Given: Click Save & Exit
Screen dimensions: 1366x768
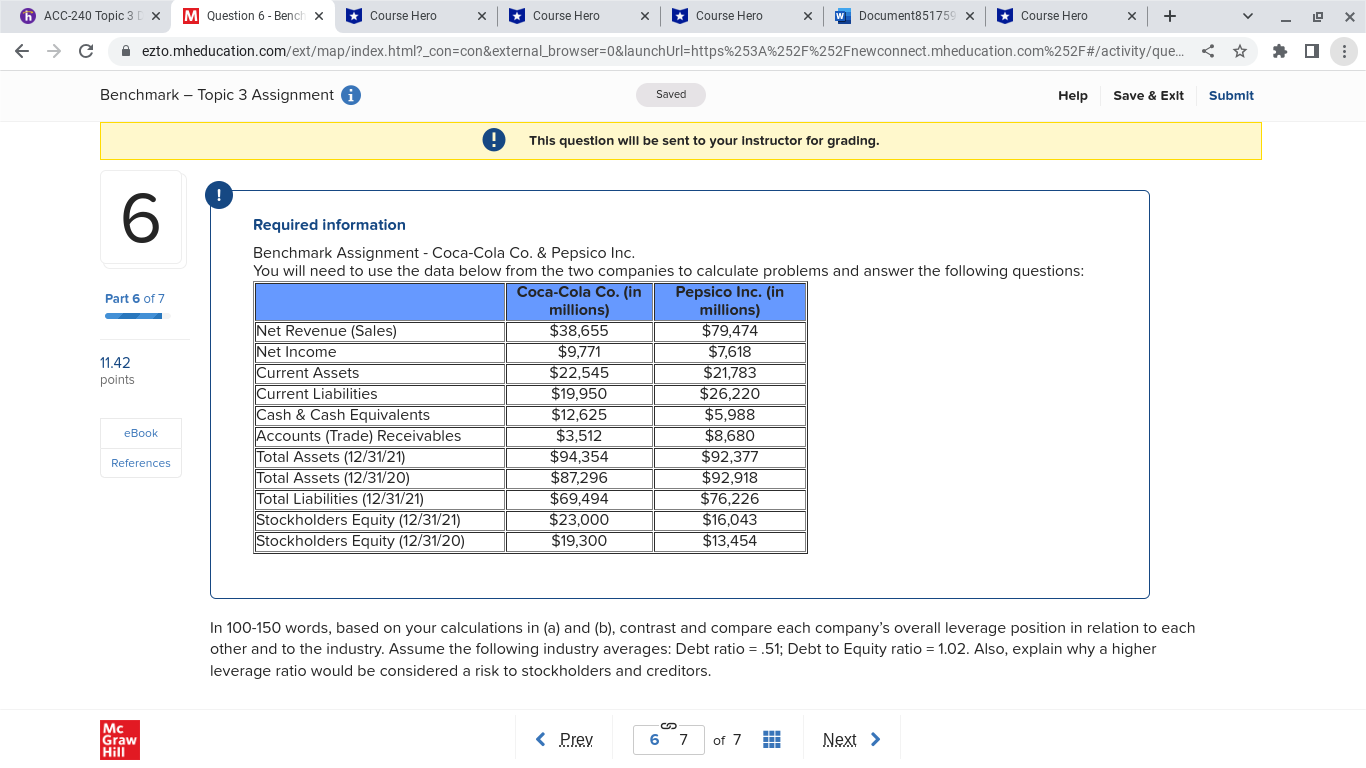Looking at the screenshot, I should [x=1148, y=96].
